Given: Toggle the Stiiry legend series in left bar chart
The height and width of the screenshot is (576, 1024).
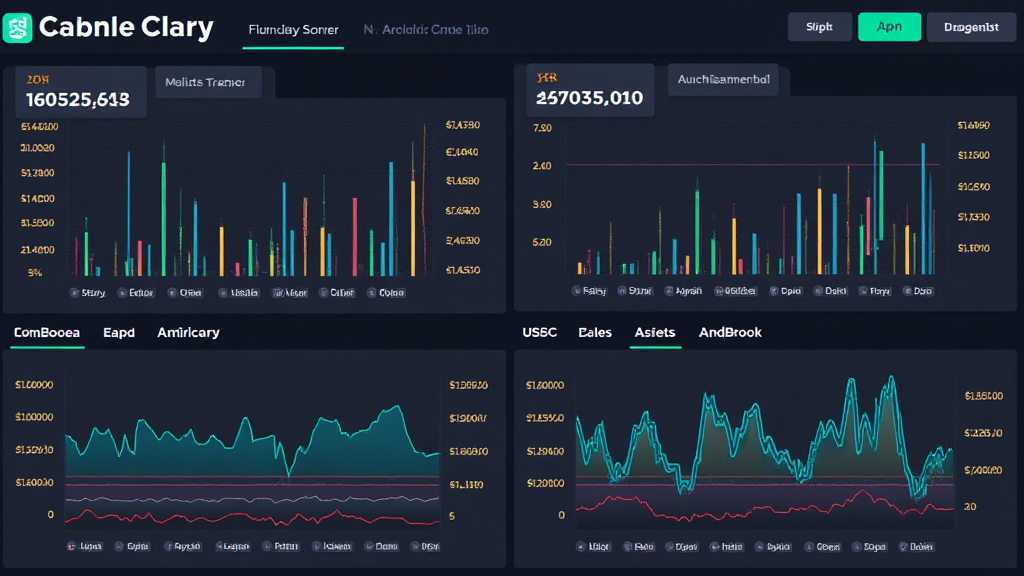Looking at the screenshot, I should point(87,293).
